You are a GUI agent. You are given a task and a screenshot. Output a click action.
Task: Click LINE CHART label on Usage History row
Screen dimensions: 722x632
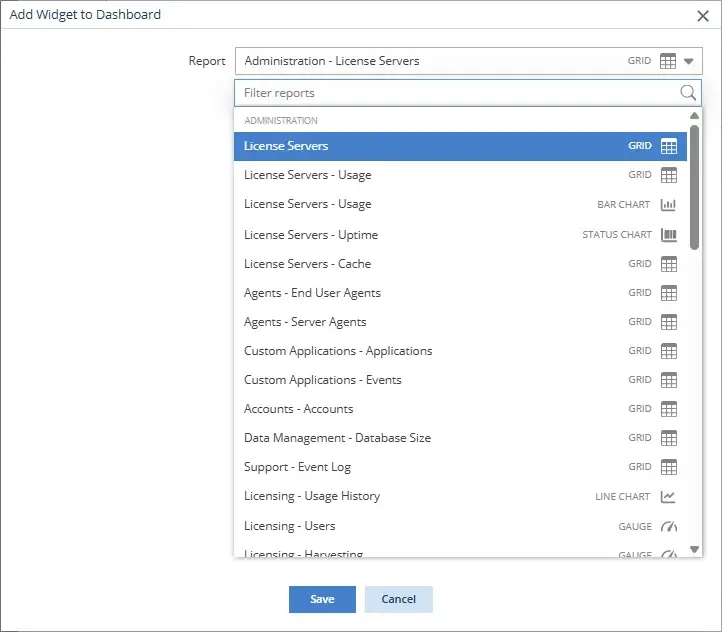click(x=623, y=497)
